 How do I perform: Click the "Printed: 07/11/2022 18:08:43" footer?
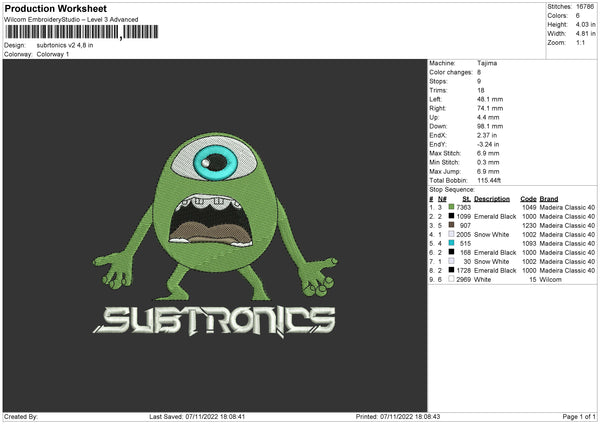tap(398, 416)
